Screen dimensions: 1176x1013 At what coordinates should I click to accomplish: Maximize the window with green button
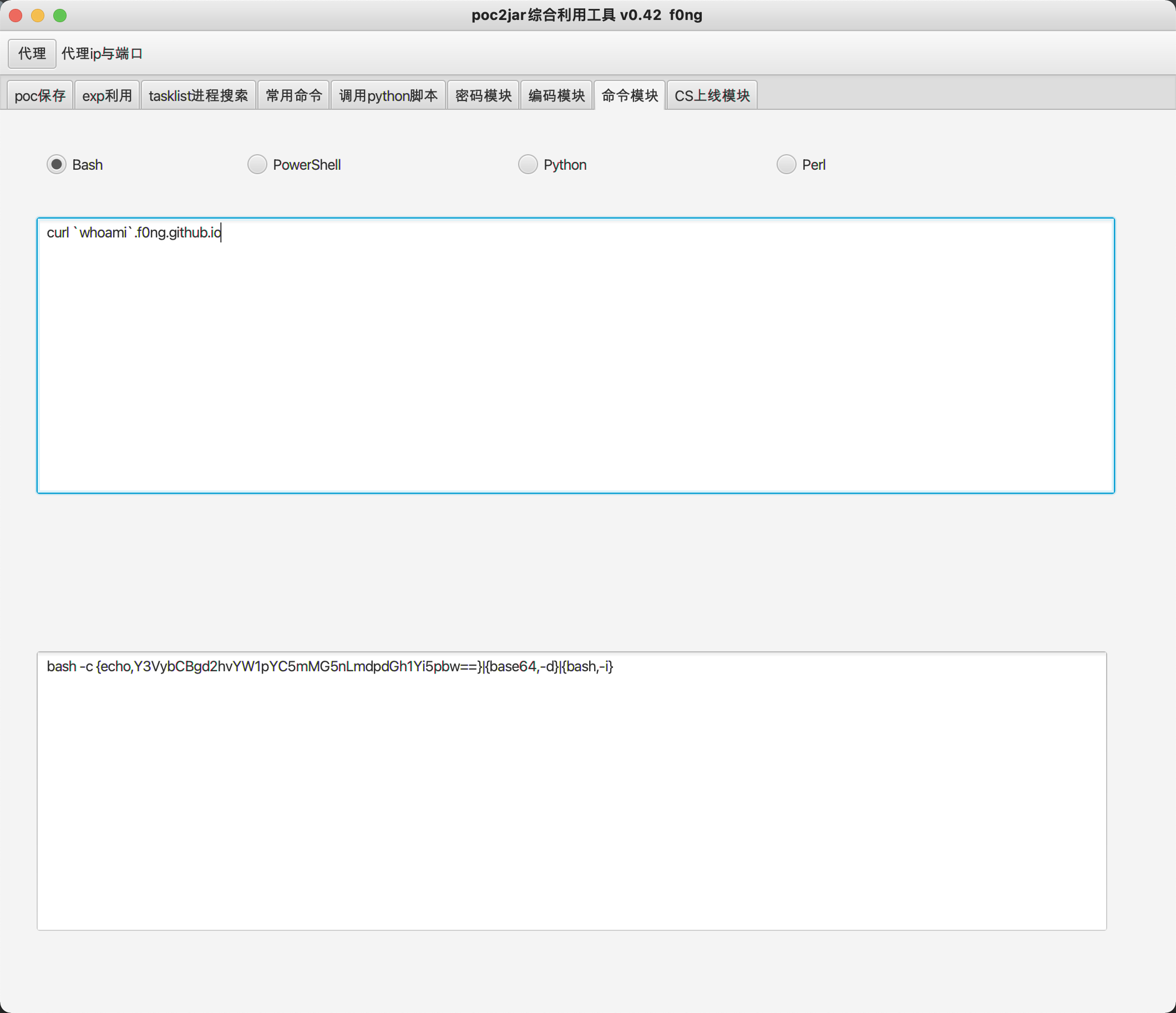point(60,16)
